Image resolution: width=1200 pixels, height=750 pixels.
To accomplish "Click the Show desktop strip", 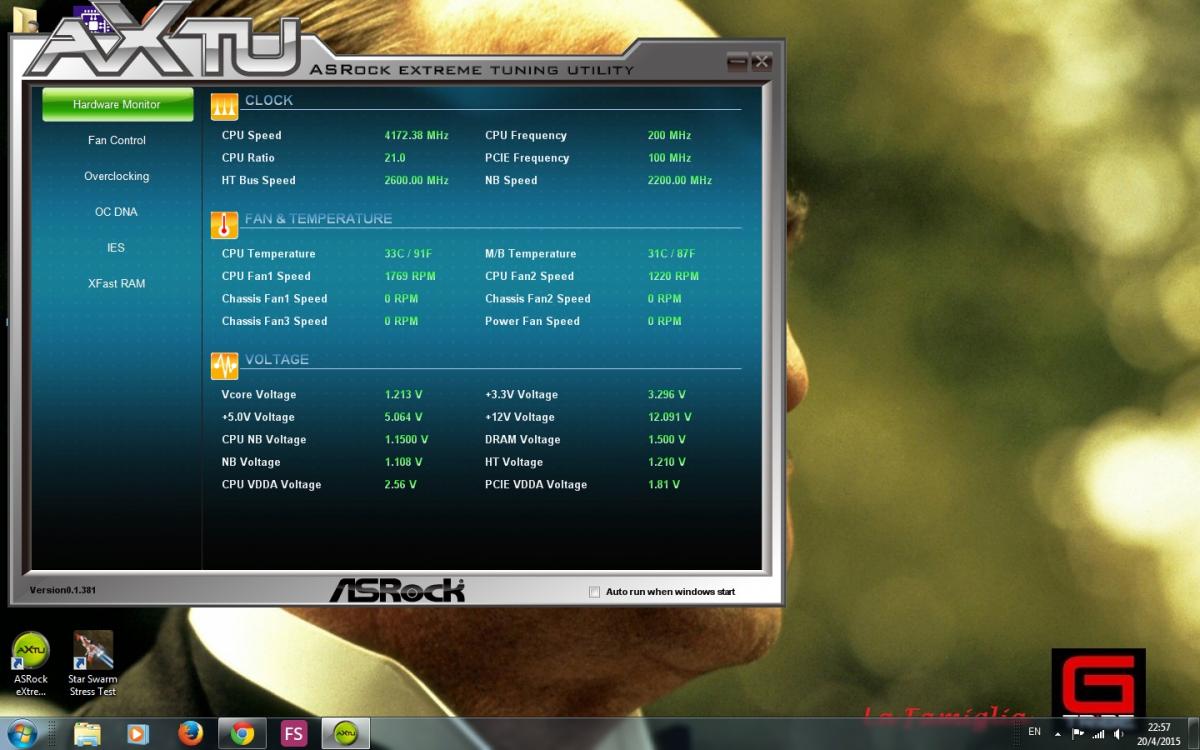I will pos(1193,734).
